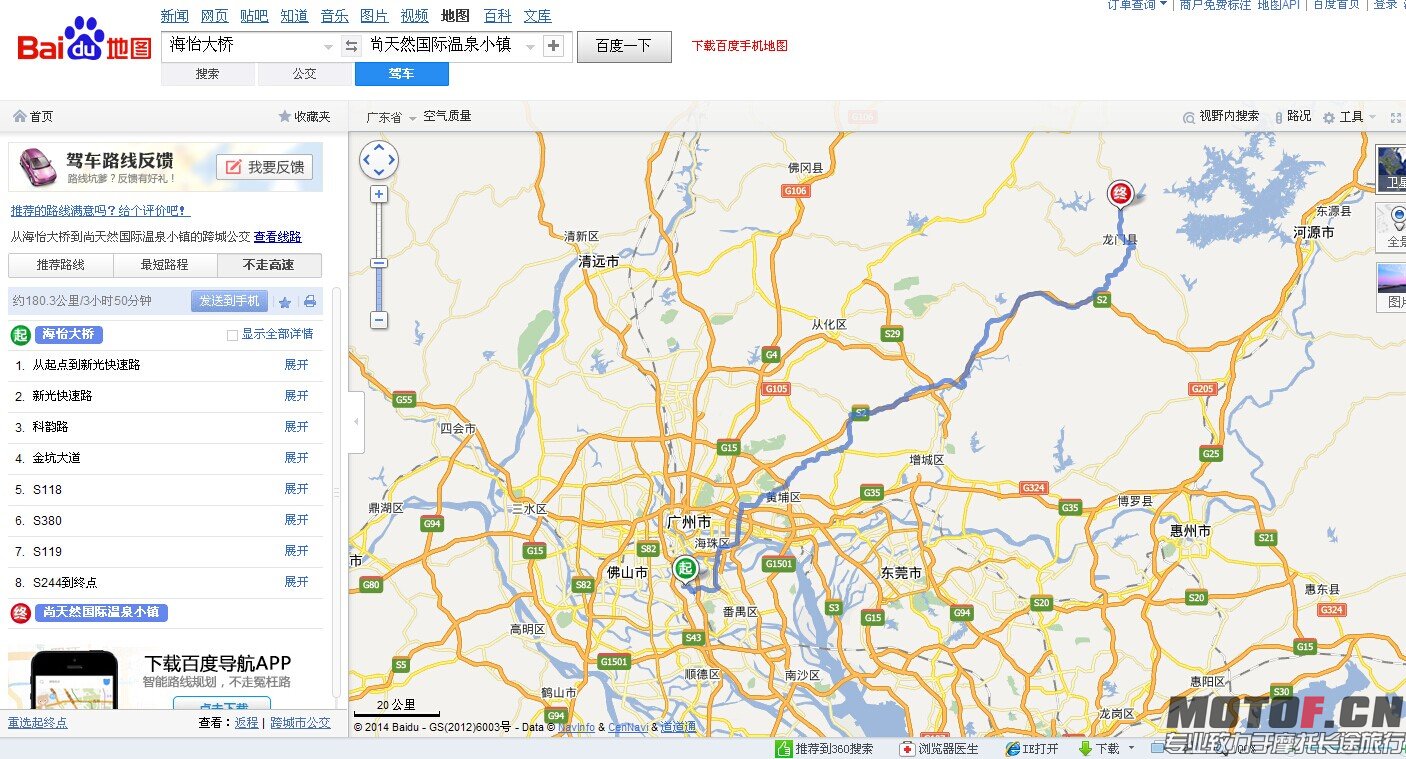Check 显示全部详情 checkbox

click(x=232, y=335)
